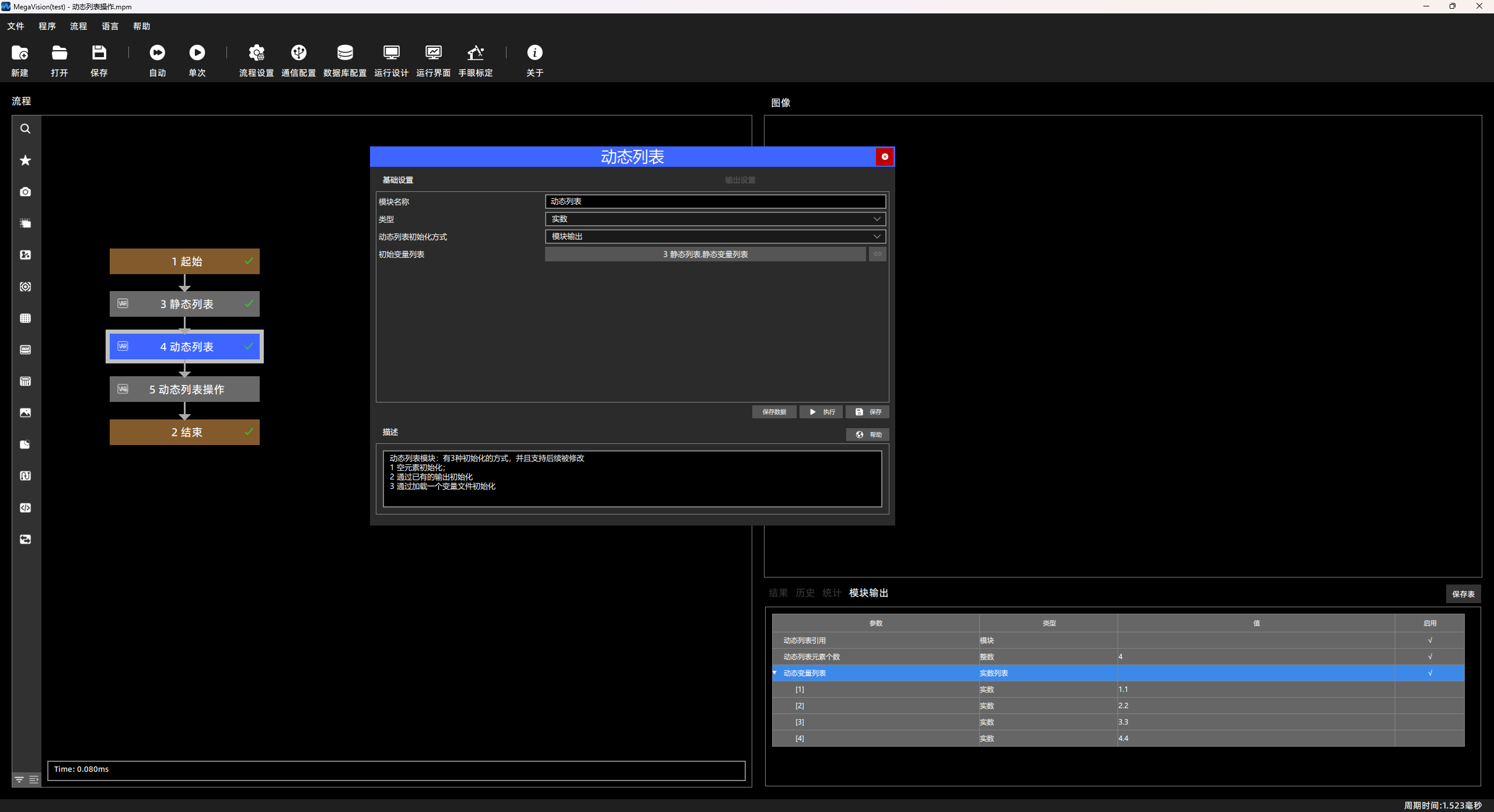
Task: Open the 文件 menu
Action: tap(16, 26)
